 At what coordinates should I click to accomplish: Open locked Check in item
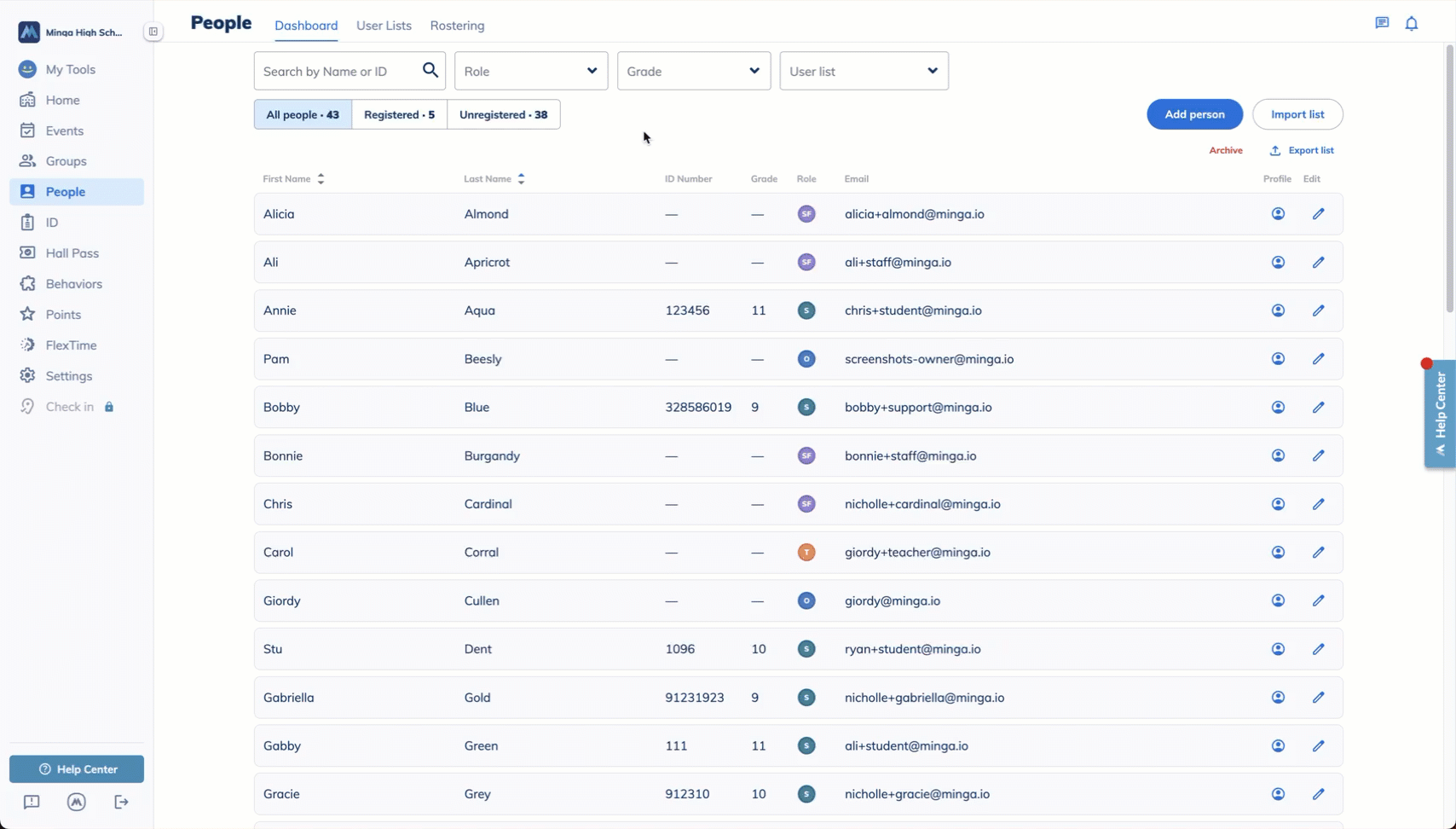point(77,407)
